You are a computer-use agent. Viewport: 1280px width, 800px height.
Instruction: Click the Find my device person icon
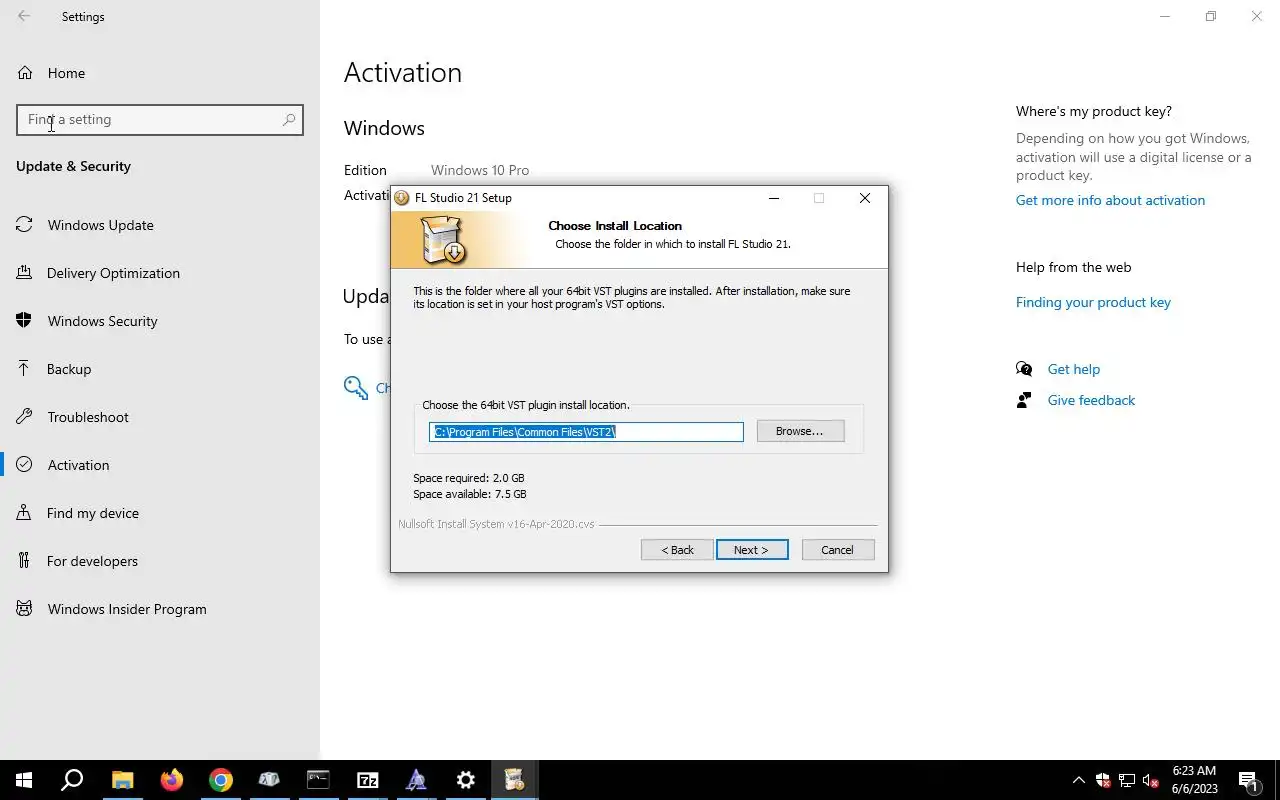pyautogui.click(x=24, y=513)
